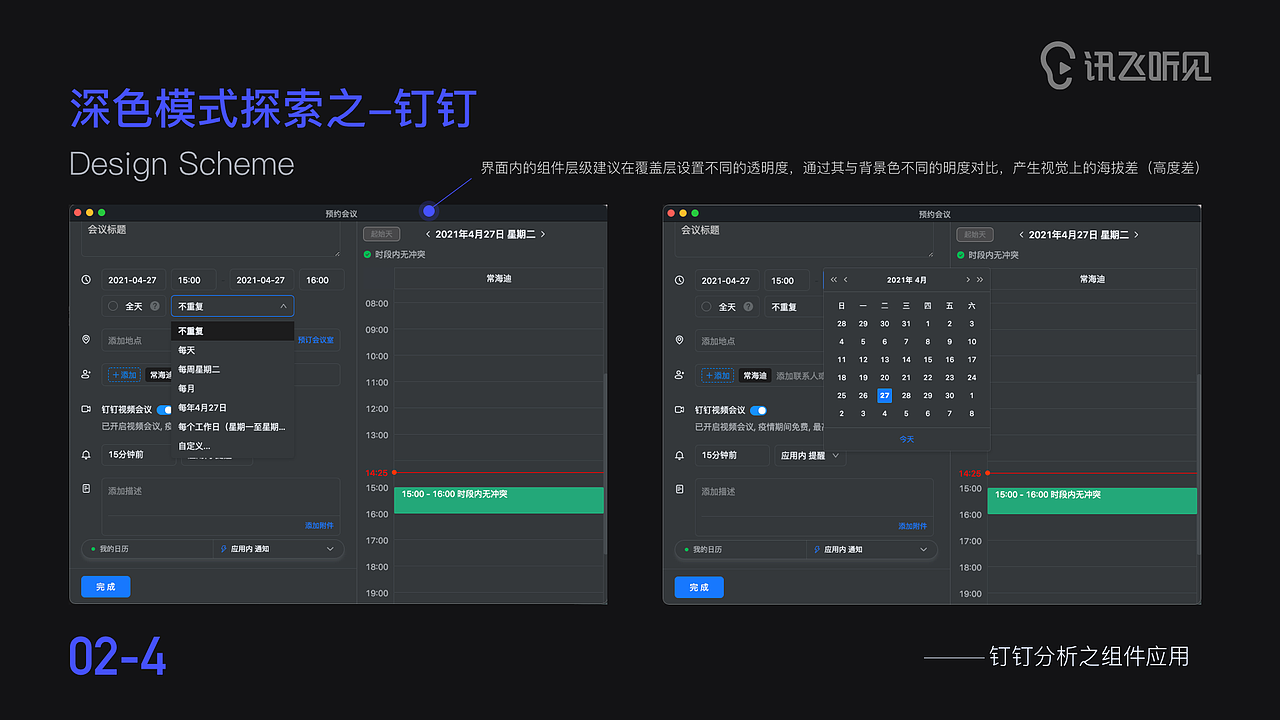Click the description note icon in repeat-menu window

click(86, 488)
